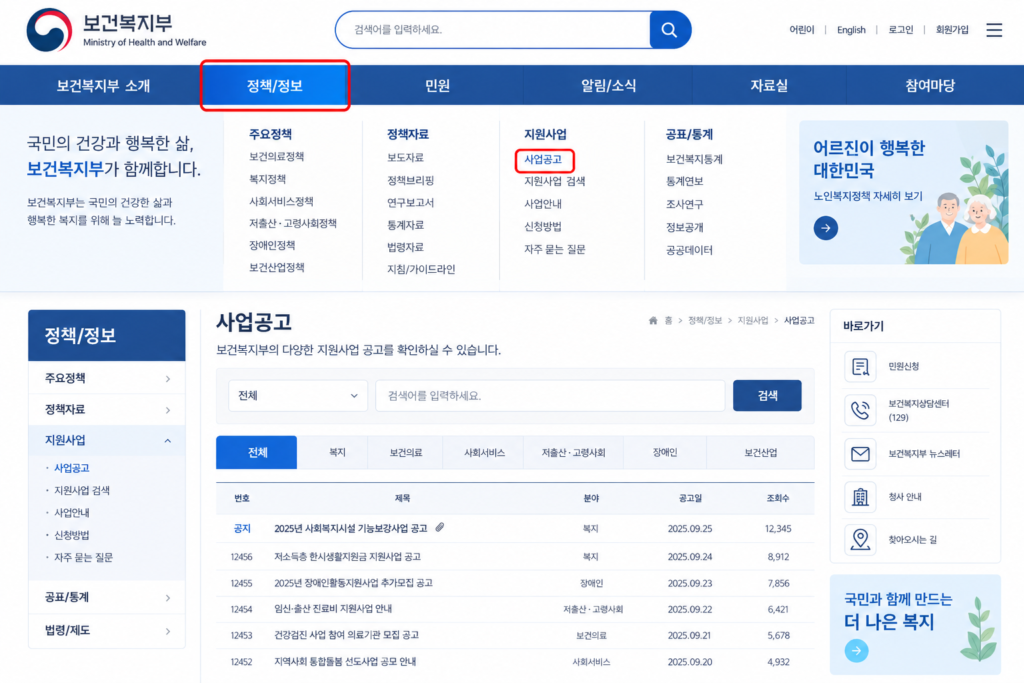Screen dimensions: 1024x683
Task: Open 자료실 main menu
Action: click(769, 86)
